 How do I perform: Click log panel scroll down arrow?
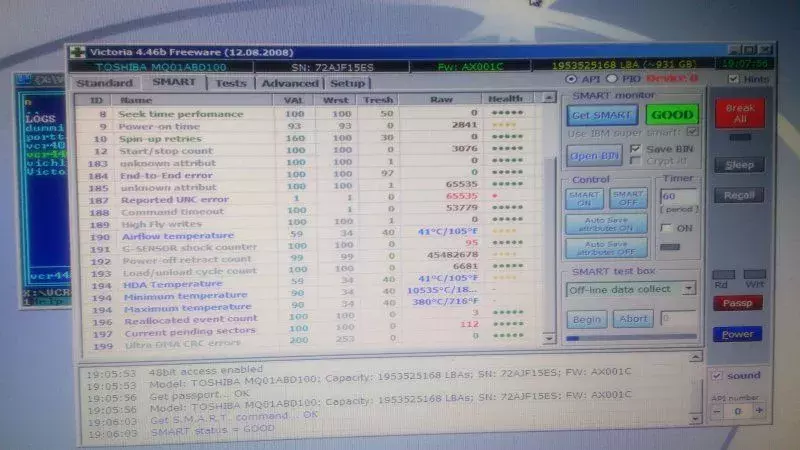coord(695,419)
